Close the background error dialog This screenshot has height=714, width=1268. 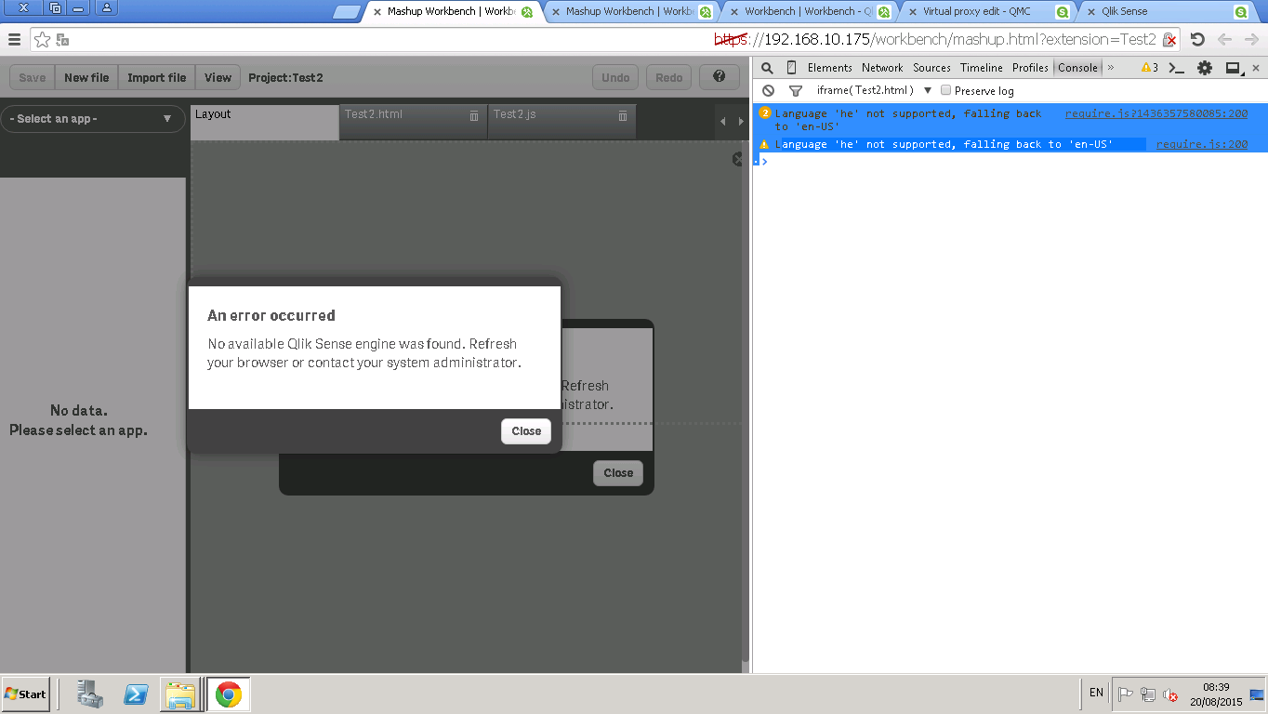[x=618, y=473]
